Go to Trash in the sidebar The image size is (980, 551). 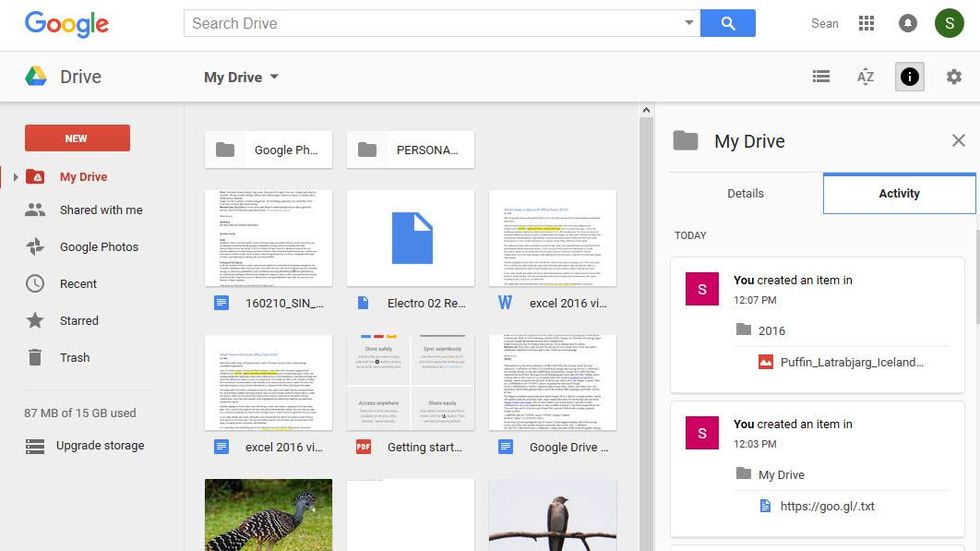pos(75,357)
